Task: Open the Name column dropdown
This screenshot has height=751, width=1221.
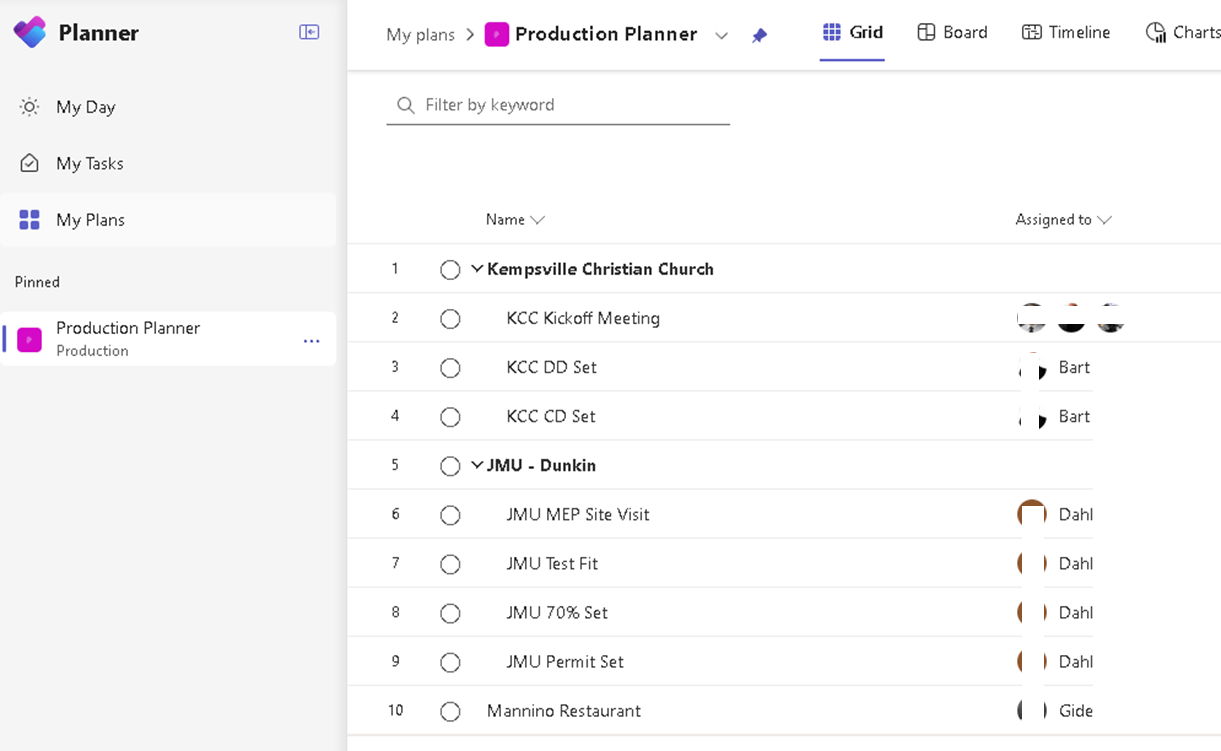Action: (x=537, y=220)
